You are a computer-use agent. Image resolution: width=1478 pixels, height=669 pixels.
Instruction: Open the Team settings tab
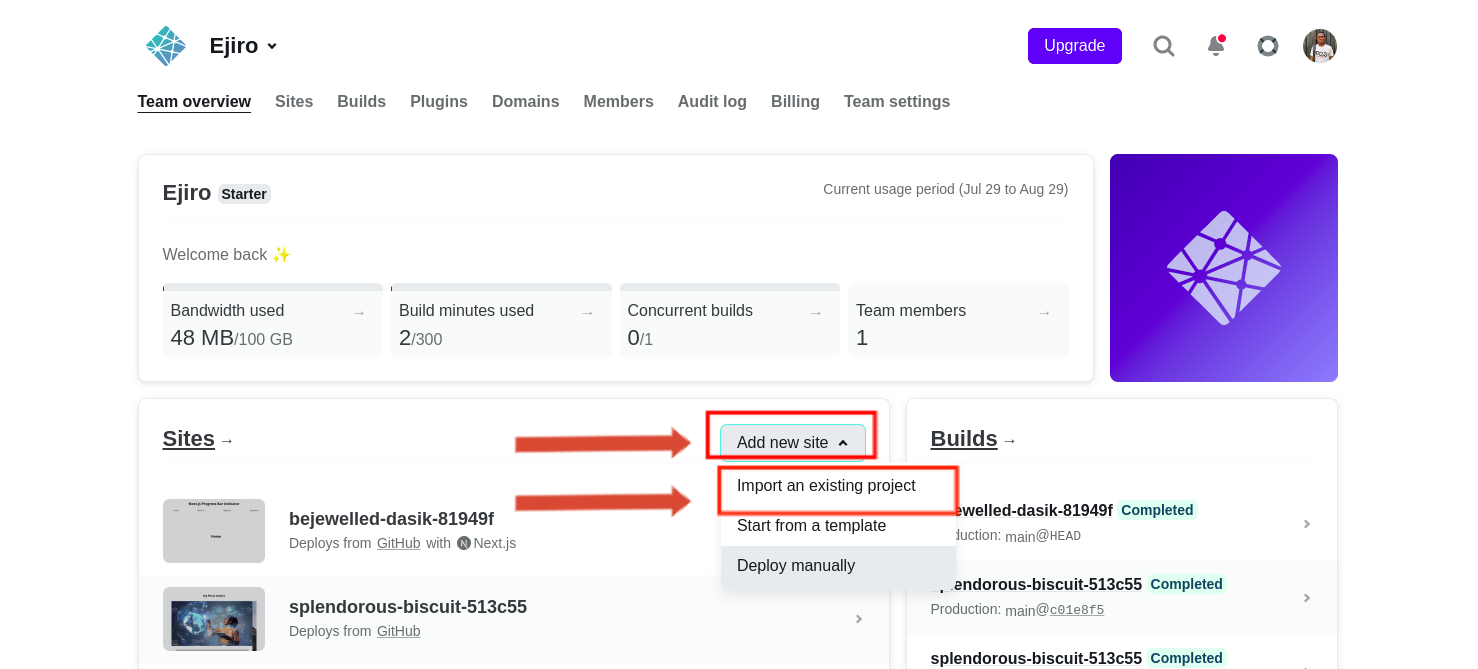pos(897,102)
